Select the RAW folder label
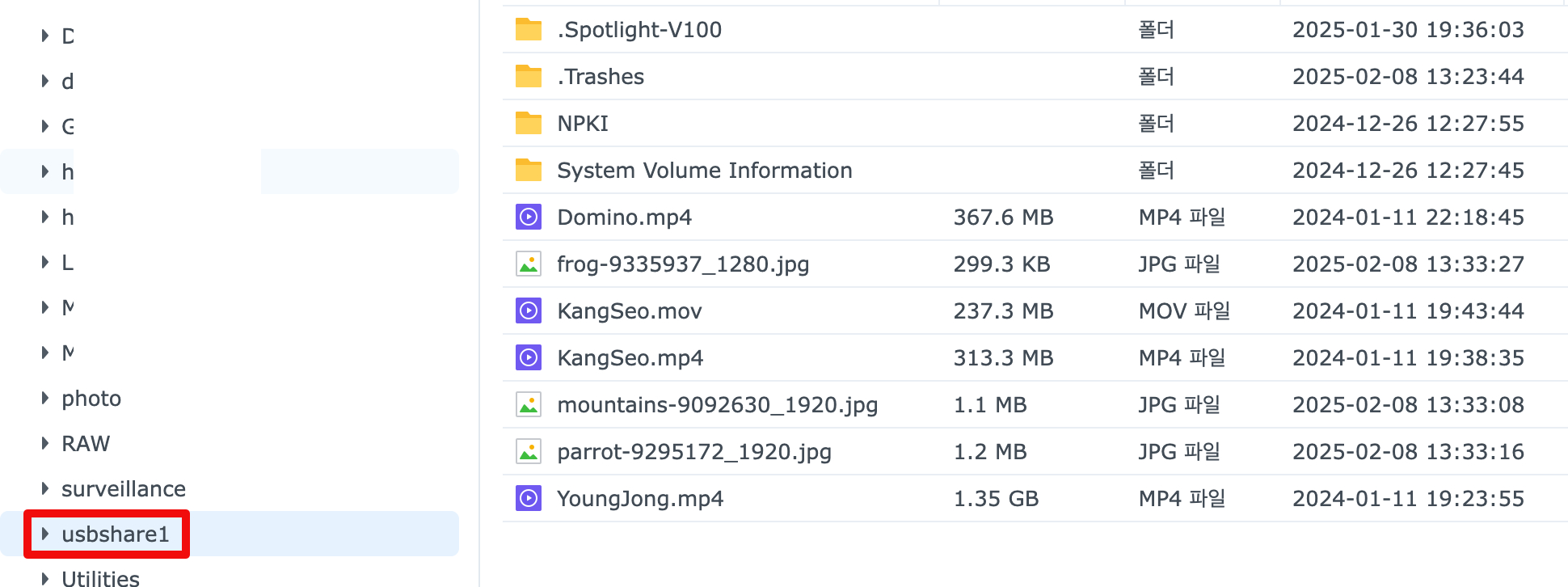The image size is (1568, 587). [x=86, y=443]
